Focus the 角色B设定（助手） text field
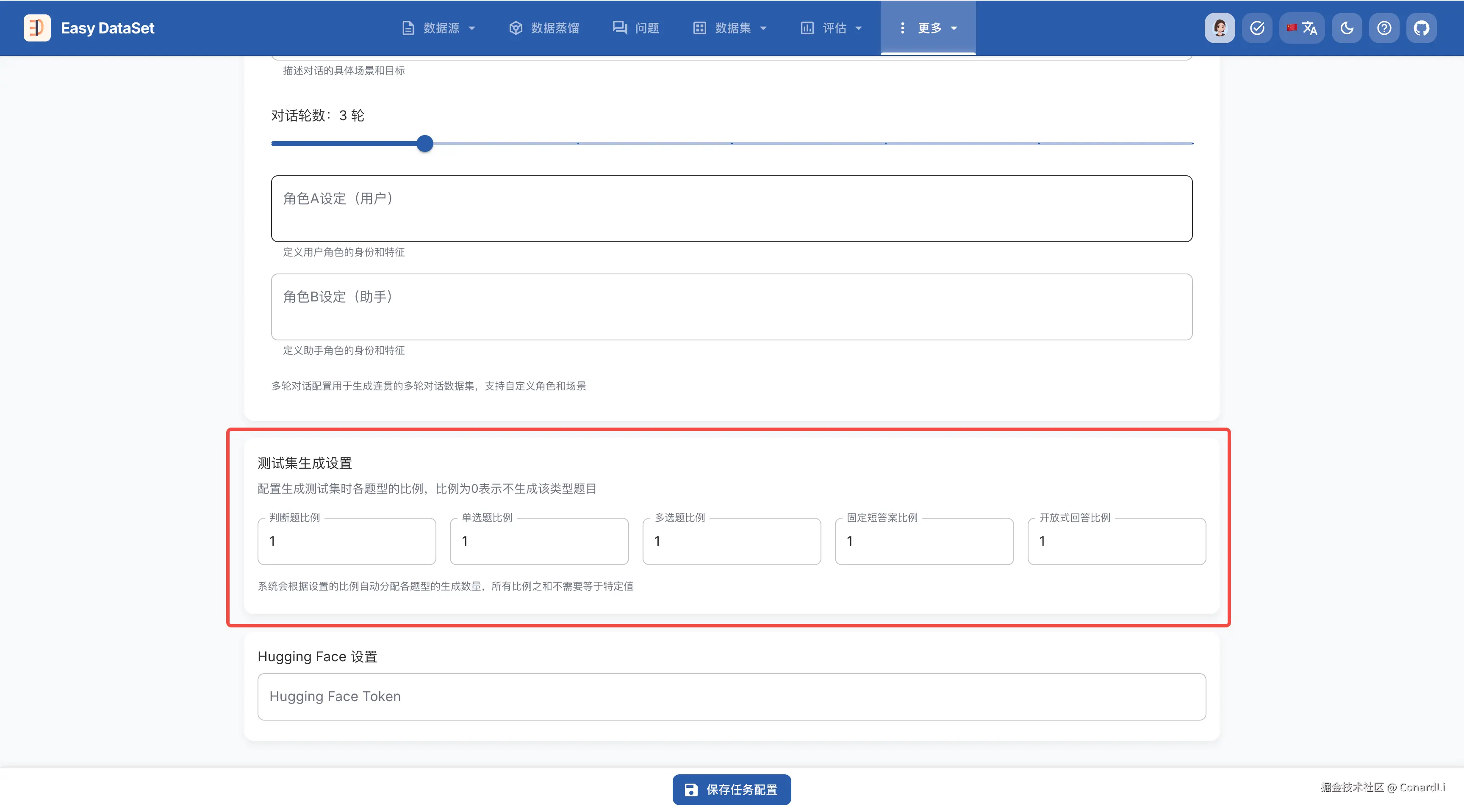This screenshot has width=1464, height=812. [732, 307]
